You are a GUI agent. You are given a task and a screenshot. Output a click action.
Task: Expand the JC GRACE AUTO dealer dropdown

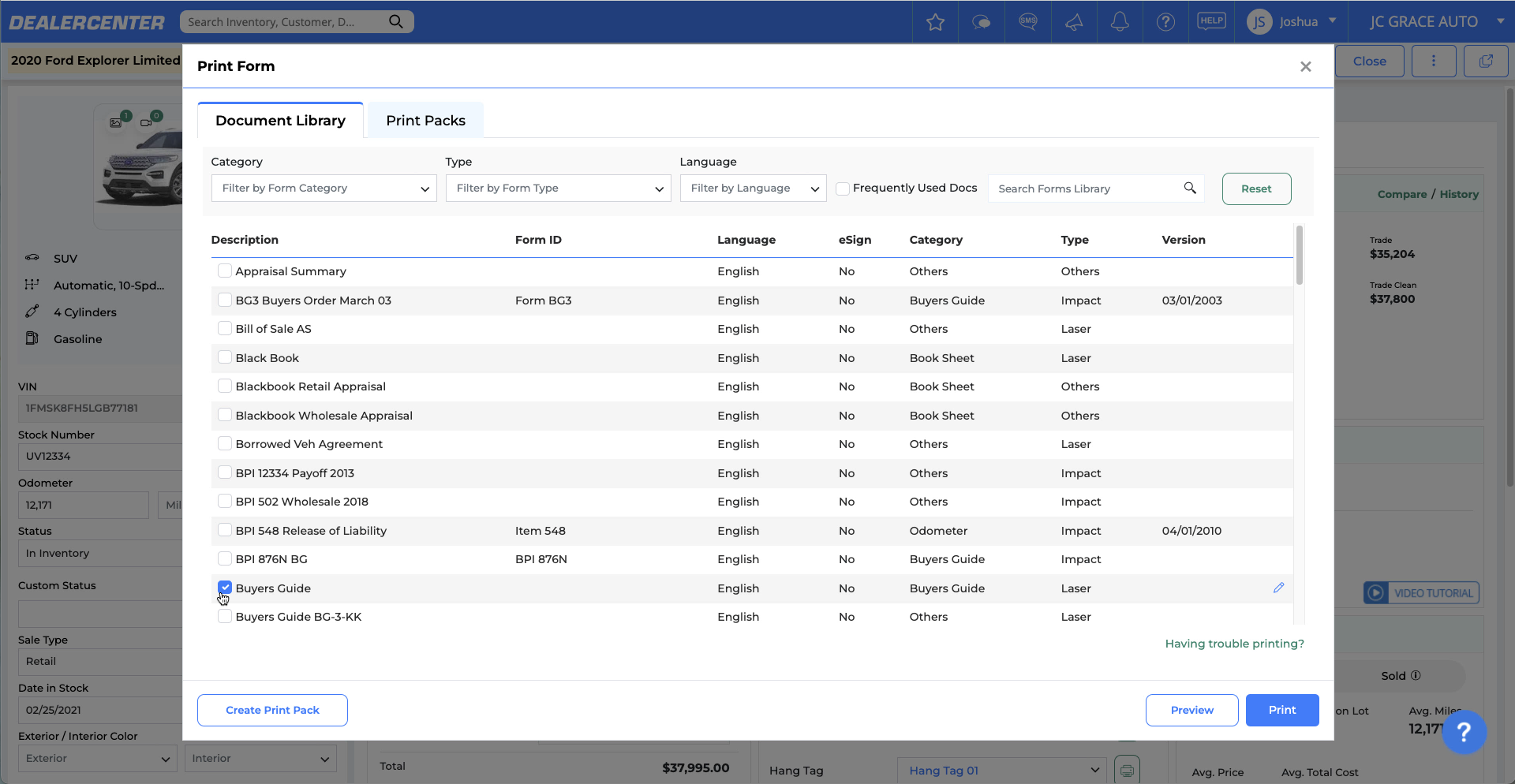pos(1500,21)
